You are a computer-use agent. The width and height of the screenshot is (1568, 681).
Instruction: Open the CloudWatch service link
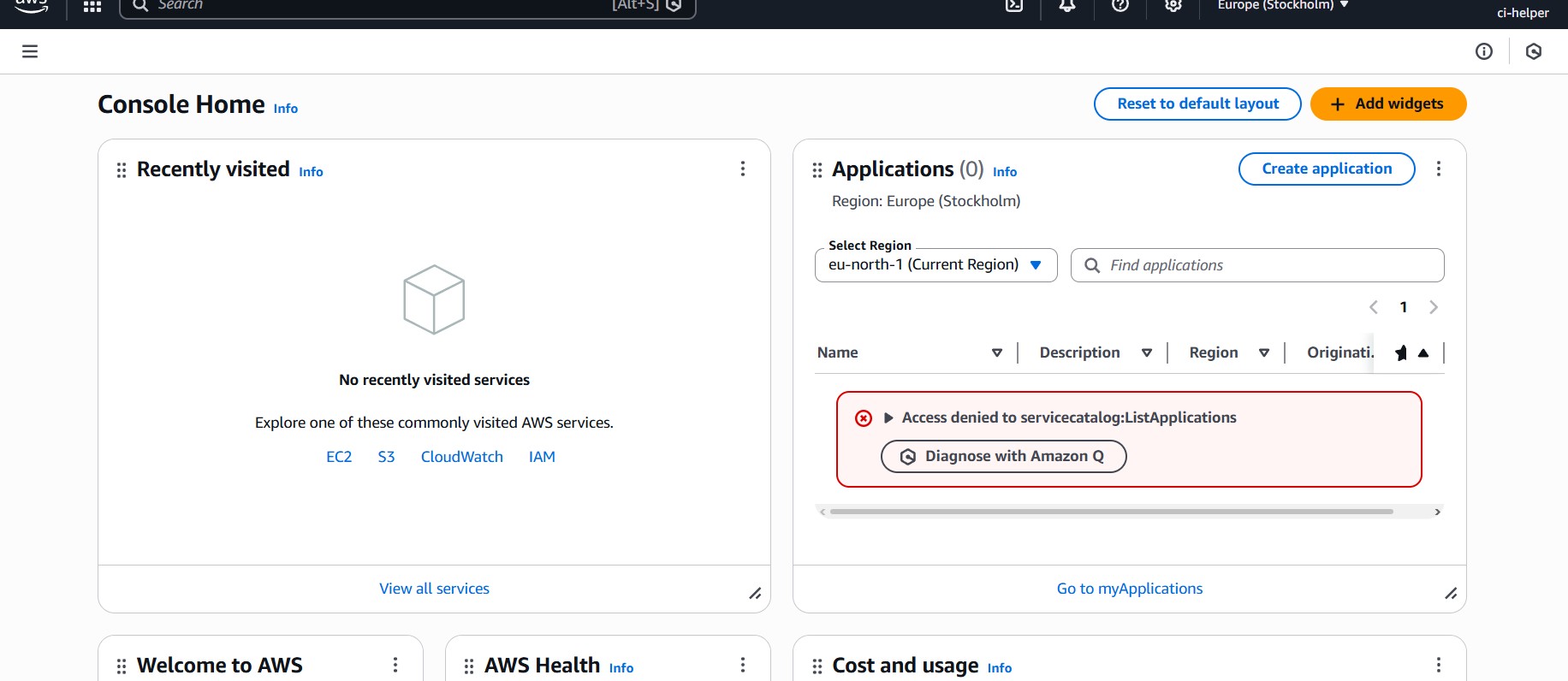461,457
